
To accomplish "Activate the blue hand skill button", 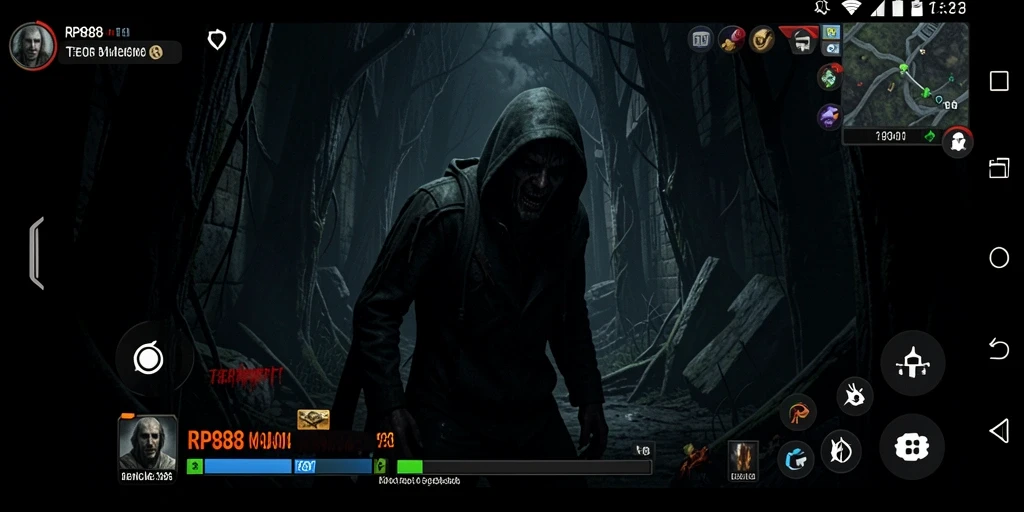I will tap(795, 460).
